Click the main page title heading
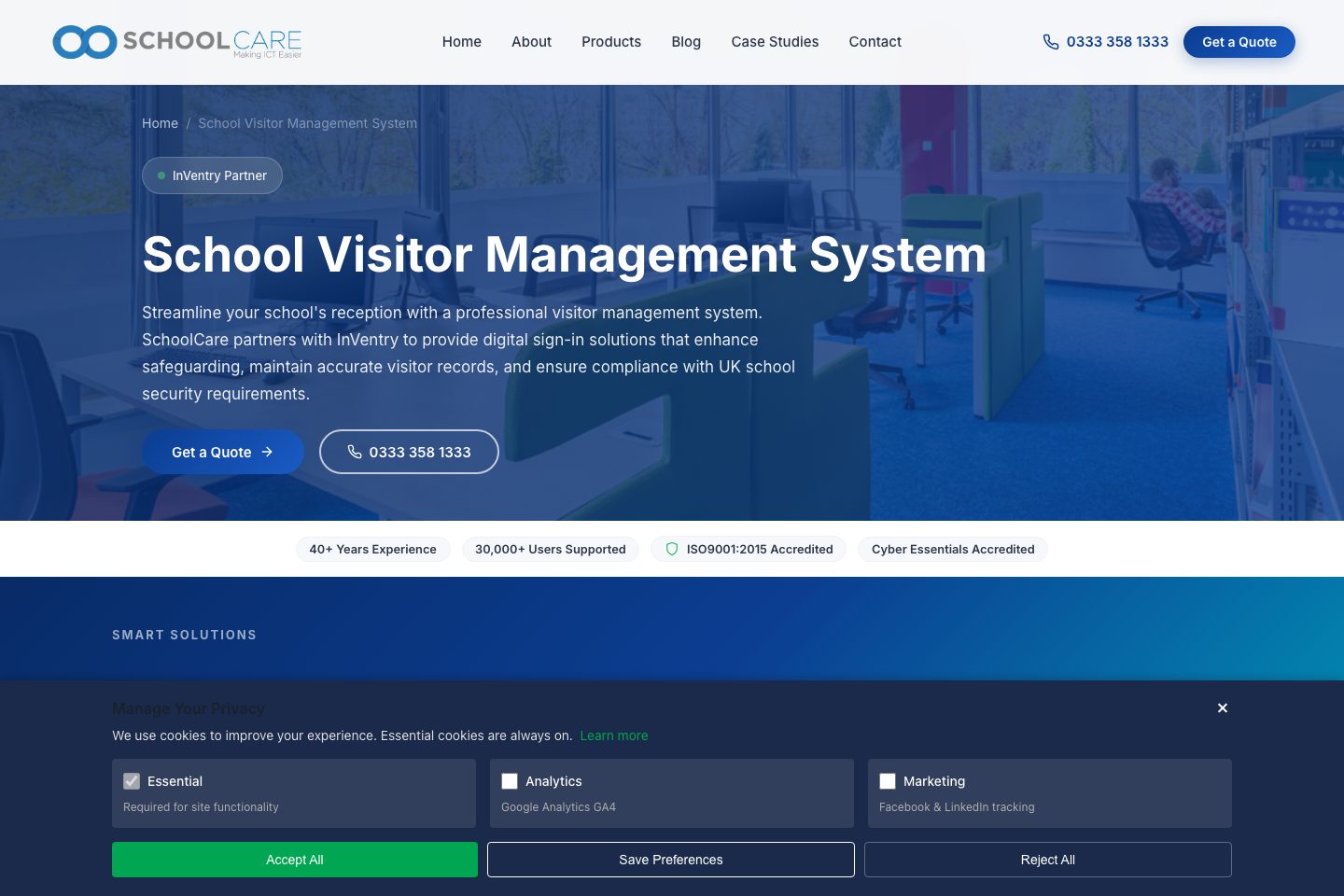The height and width of the screenshot is (896, 1344). tap(564, 254)
